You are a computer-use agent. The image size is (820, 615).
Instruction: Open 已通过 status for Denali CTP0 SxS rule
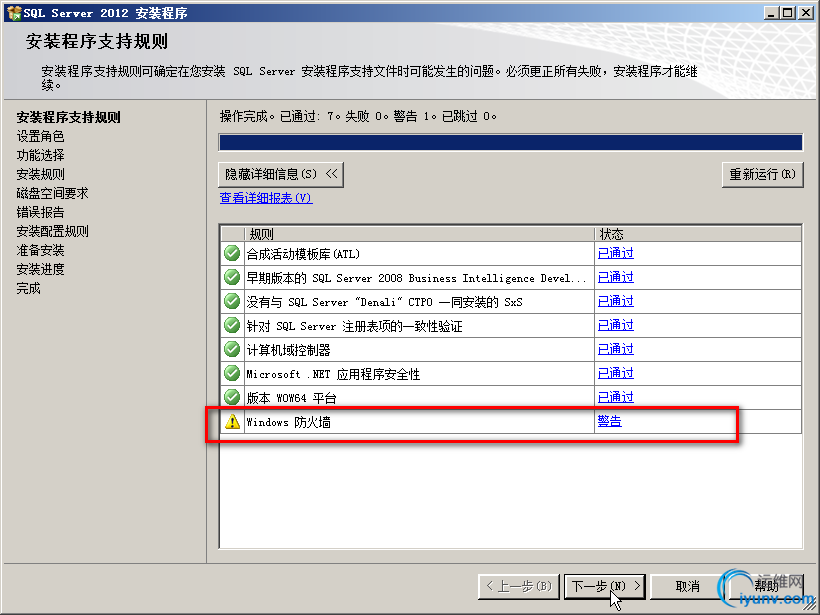(x=616, y=301)
